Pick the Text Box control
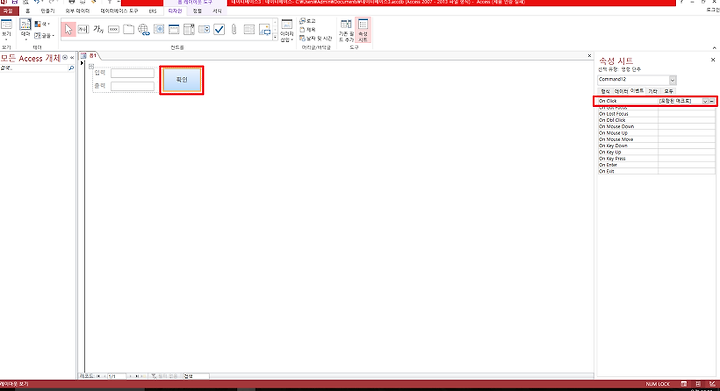The width and height of the screenshot is (720, 391). coord(83,29)
